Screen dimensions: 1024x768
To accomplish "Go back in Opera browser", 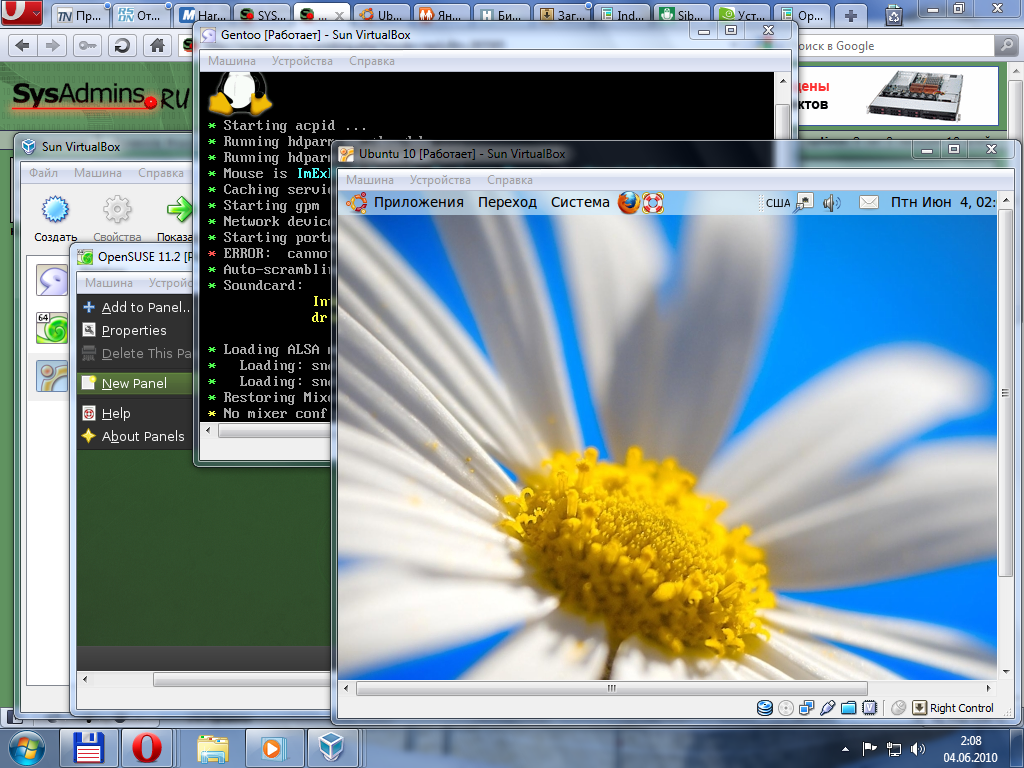I will tap(22, 45).
